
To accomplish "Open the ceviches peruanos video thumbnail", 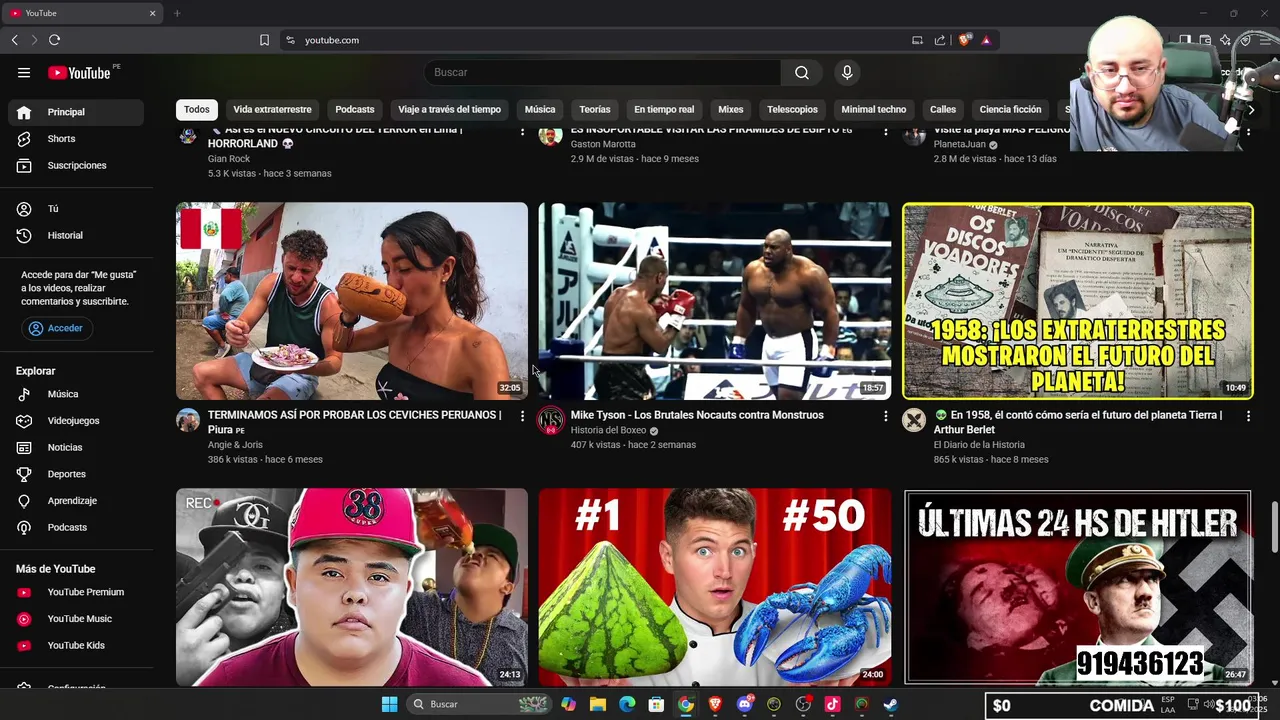I will [352, 301].
